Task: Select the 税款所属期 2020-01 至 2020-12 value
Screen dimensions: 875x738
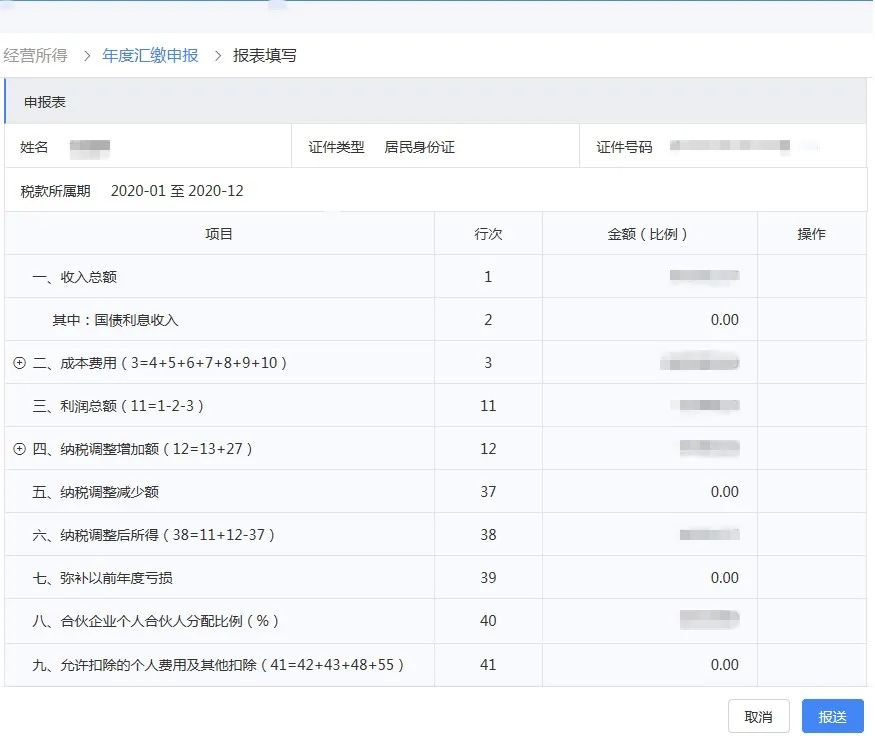Action: (x=177, y=191)
